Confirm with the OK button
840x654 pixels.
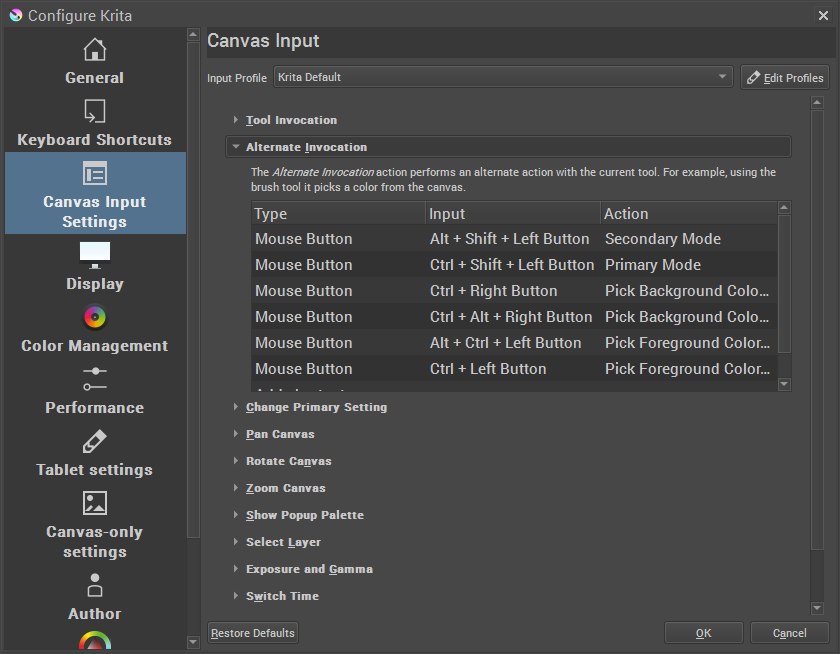pos(703,633)
